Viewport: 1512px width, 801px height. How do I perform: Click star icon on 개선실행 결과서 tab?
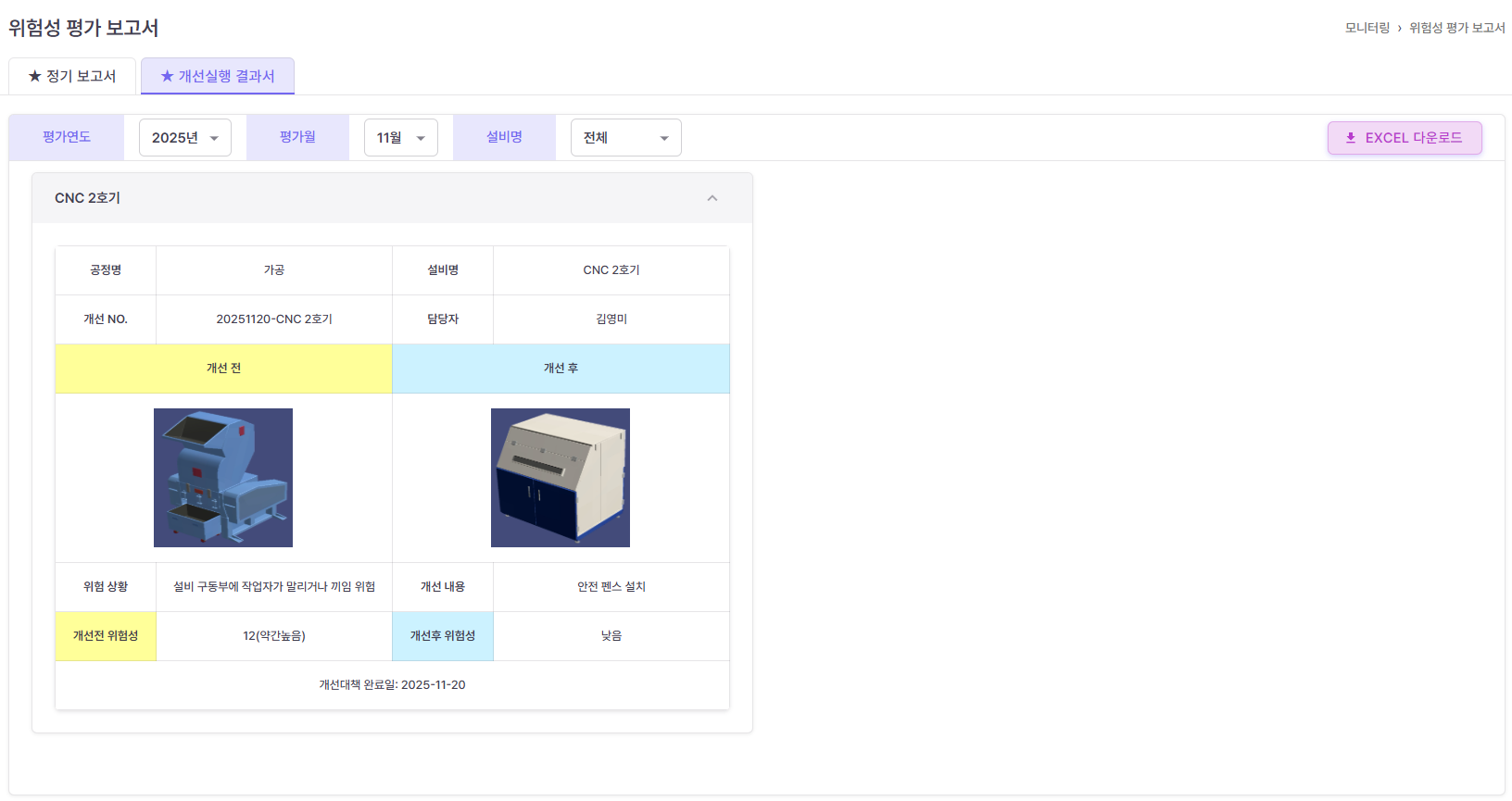pos(167,76)
